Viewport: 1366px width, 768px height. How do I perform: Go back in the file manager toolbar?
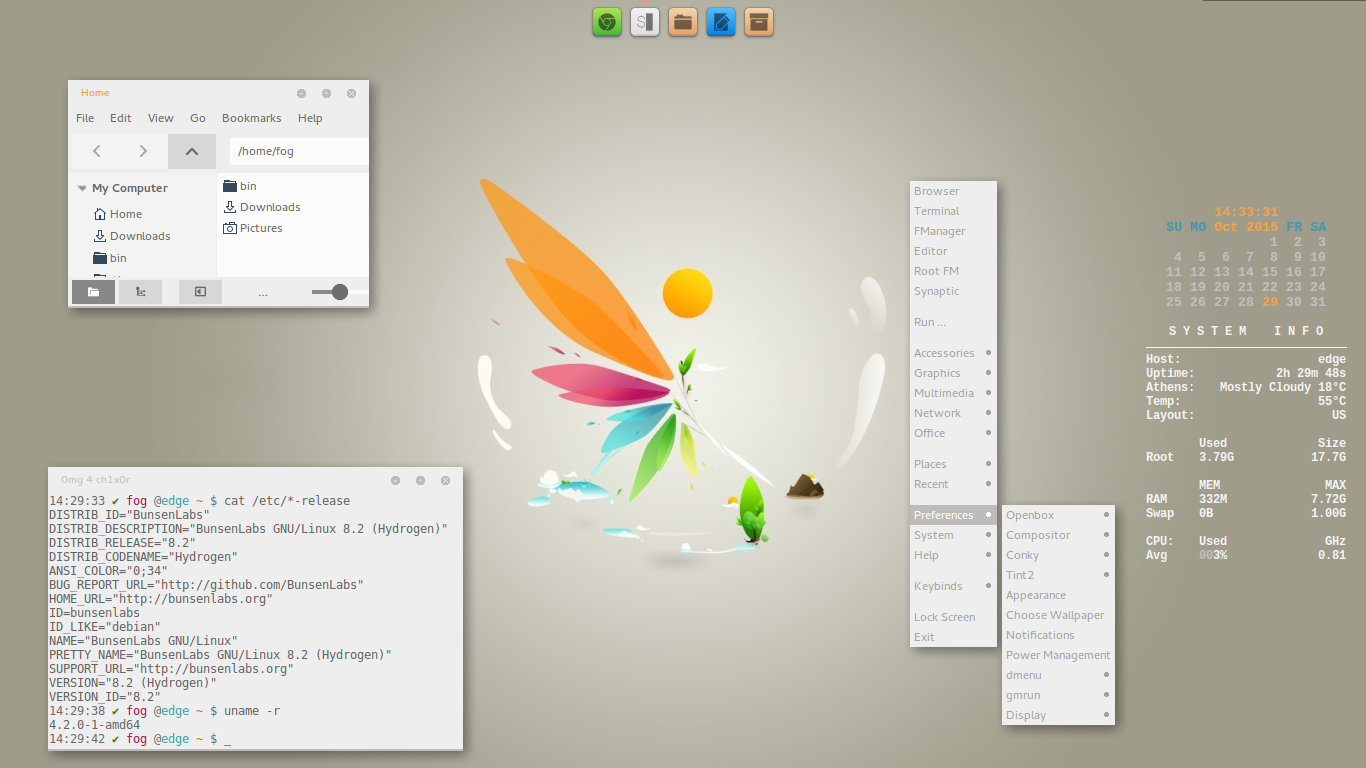96,151
